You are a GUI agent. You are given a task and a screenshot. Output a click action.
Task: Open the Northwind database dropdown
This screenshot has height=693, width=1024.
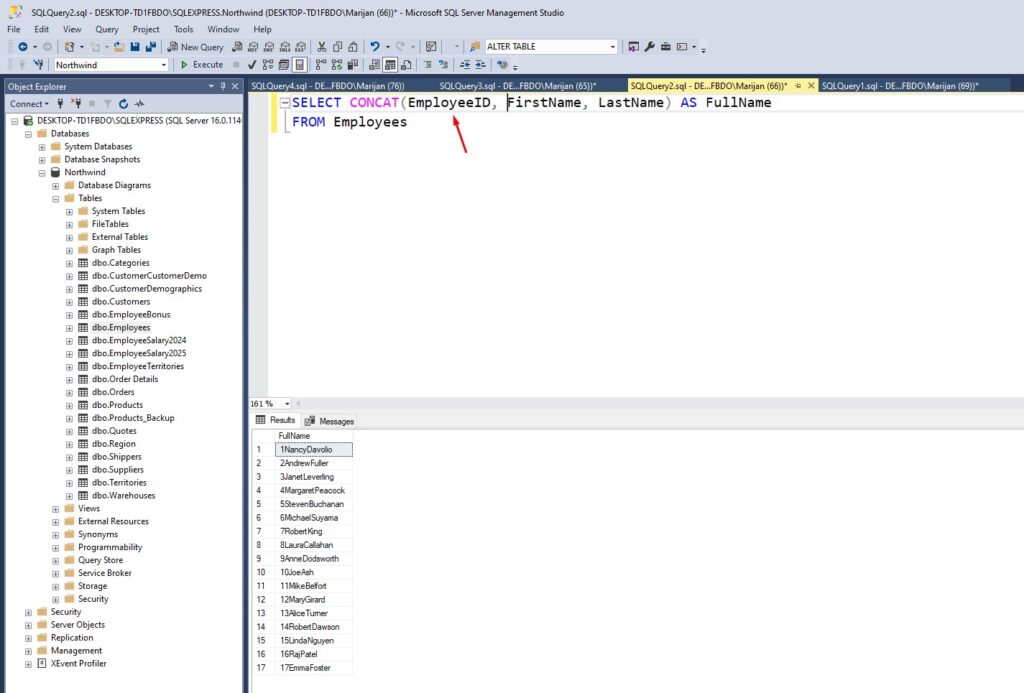coord(163,65)
